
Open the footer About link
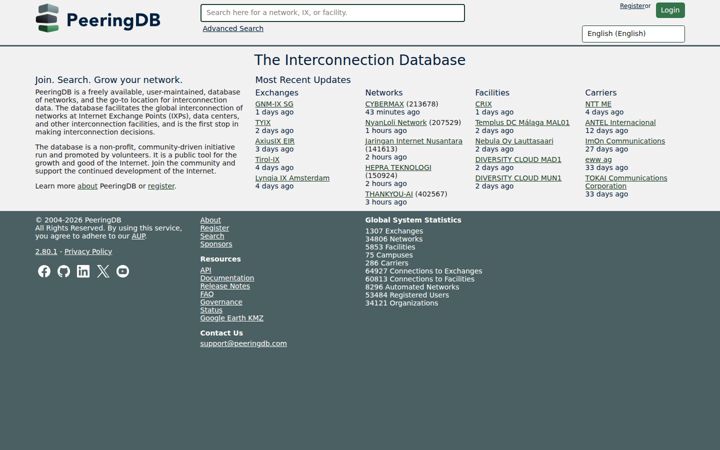[x=210, y=220]
